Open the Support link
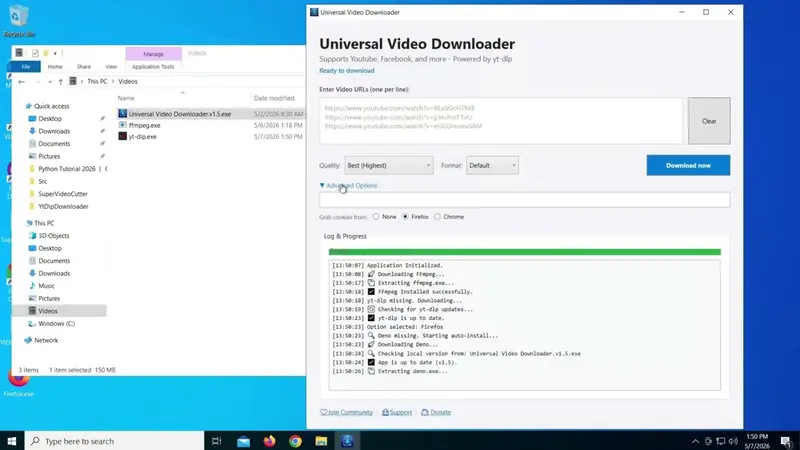 click(x=397, y=412)
